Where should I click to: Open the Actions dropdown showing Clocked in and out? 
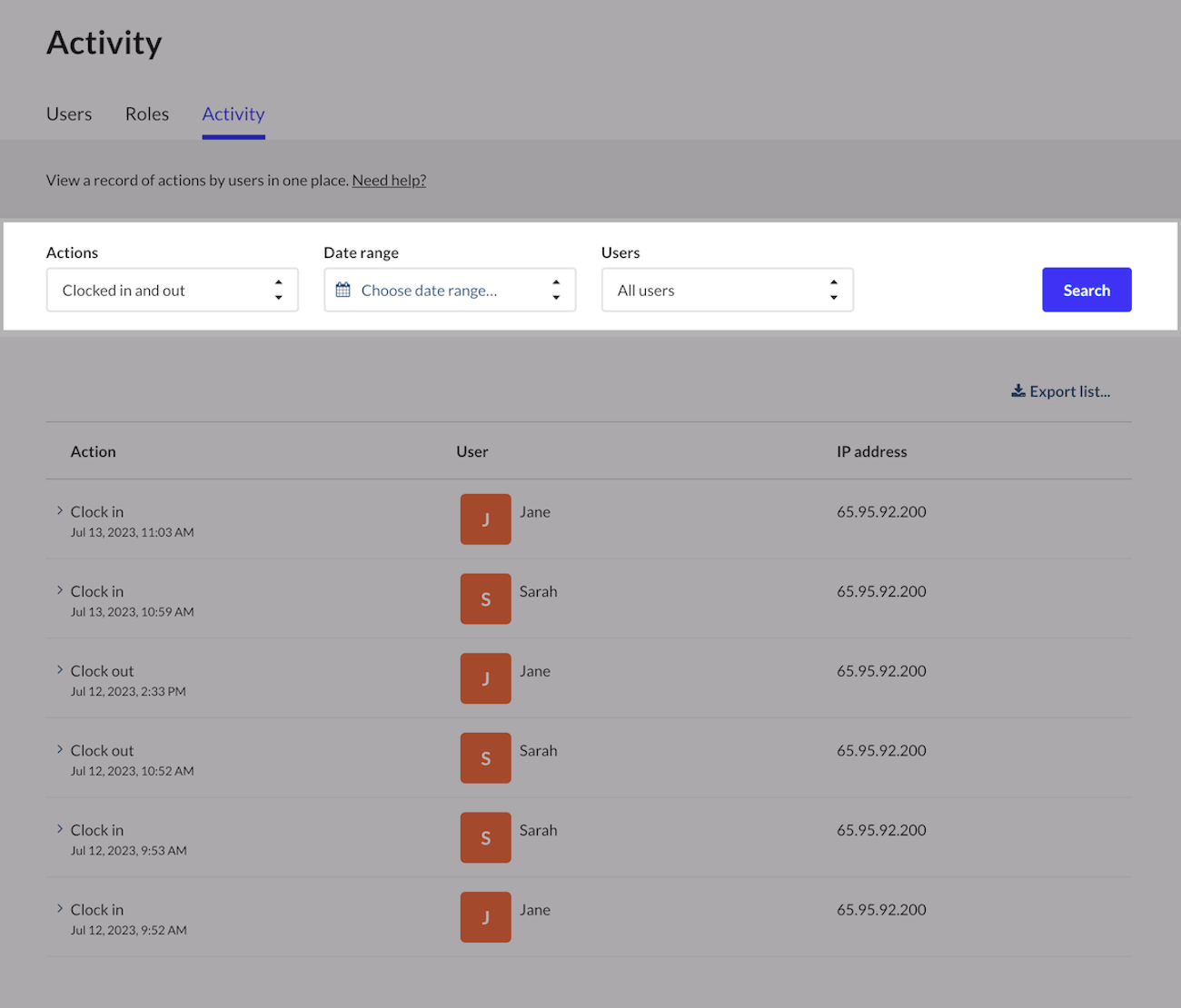172,291
